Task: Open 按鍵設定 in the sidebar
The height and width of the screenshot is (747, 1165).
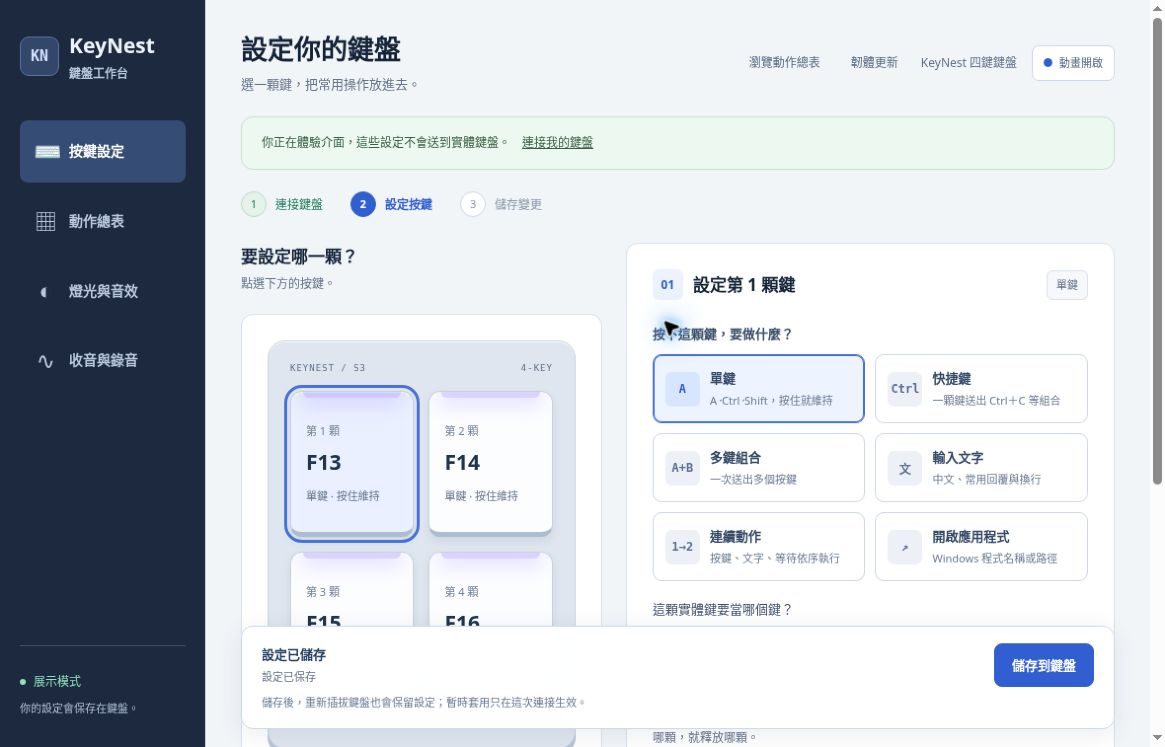Action: [103, 152]
